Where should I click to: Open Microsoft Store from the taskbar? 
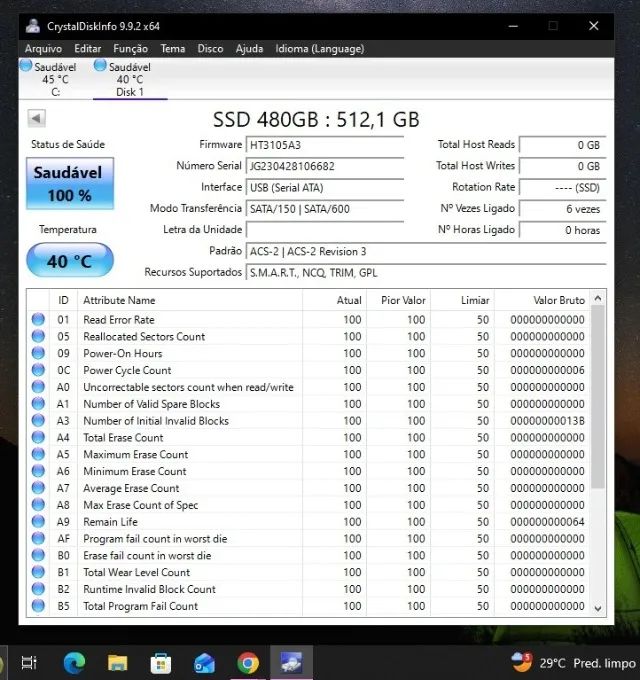(161, 663)
